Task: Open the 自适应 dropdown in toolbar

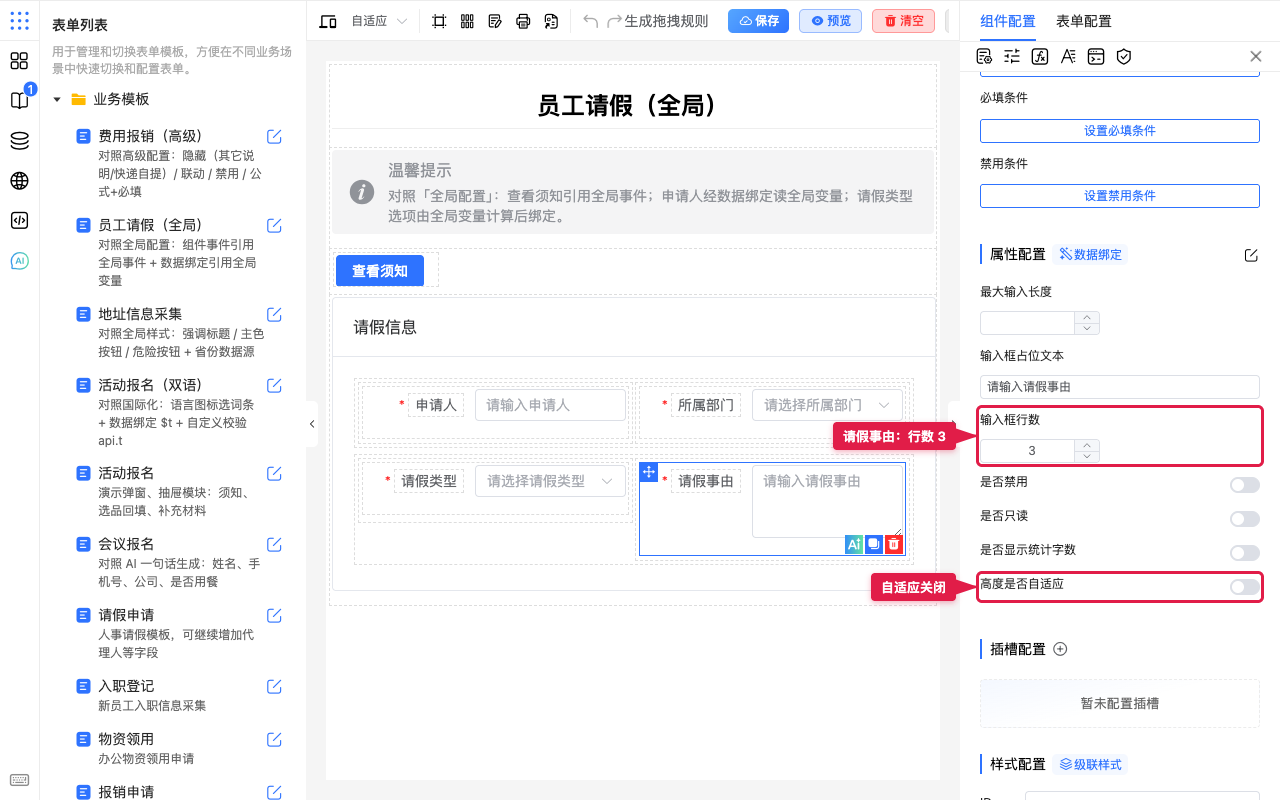Action: (379, 21)
